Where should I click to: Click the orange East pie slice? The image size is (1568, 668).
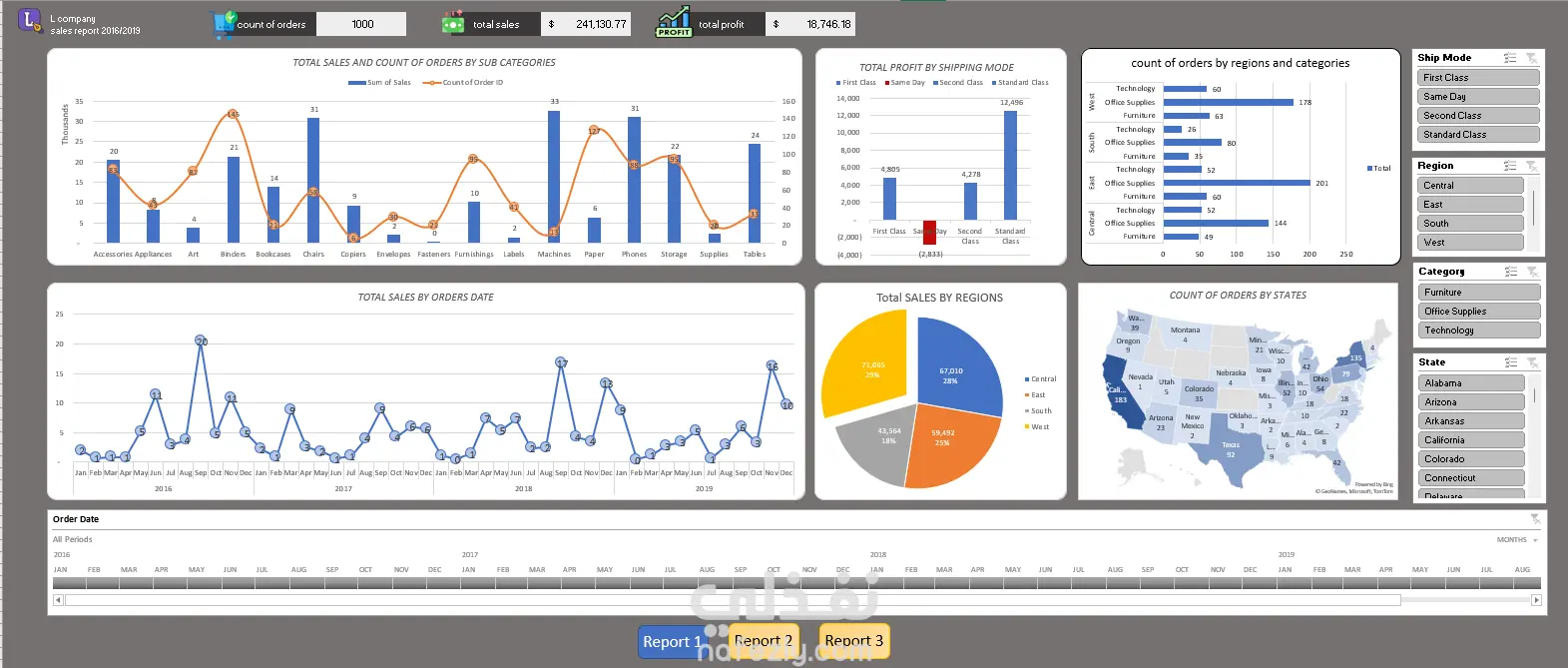point(953,446)
